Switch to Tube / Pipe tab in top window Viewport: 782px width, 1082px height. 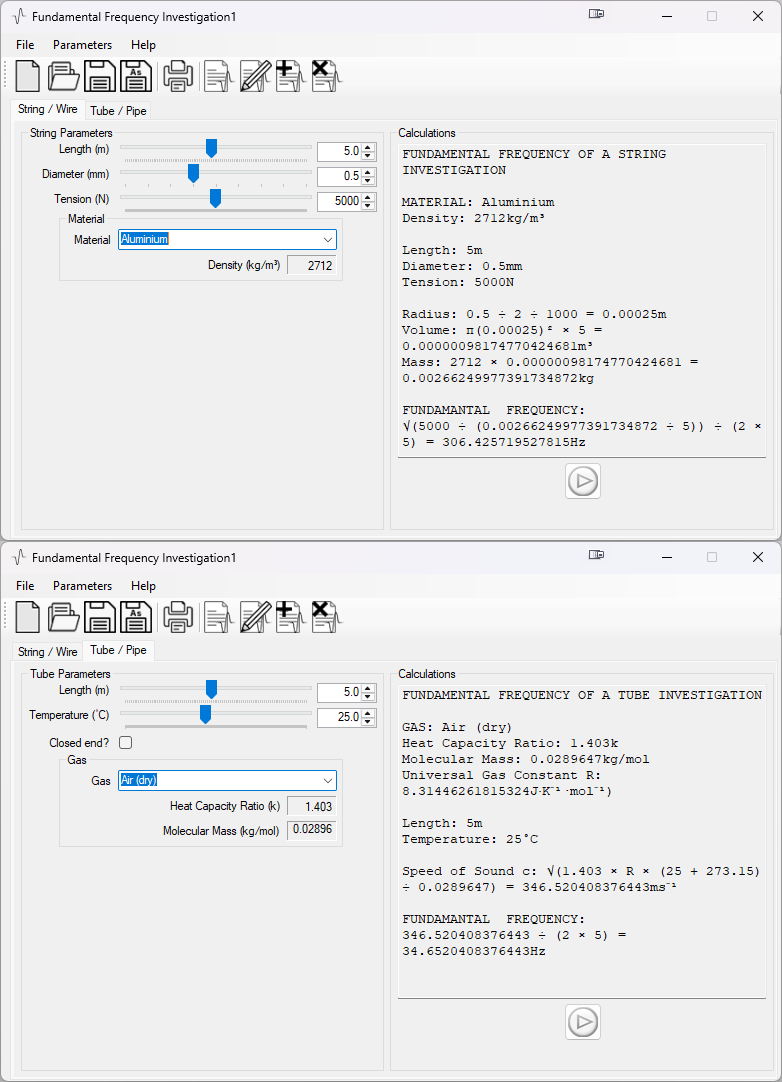pyautogui.click(x=118, y=111)
